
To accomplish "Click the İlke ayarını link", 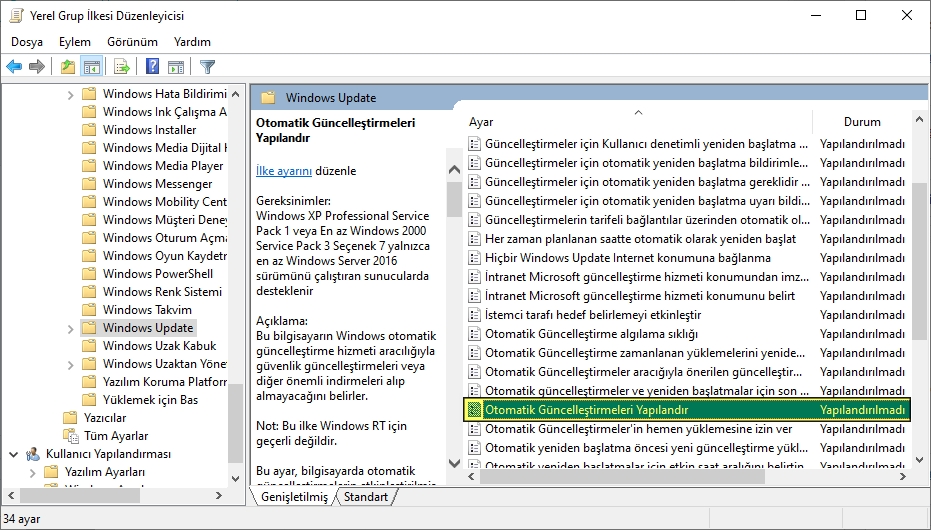I will (284, 171).
